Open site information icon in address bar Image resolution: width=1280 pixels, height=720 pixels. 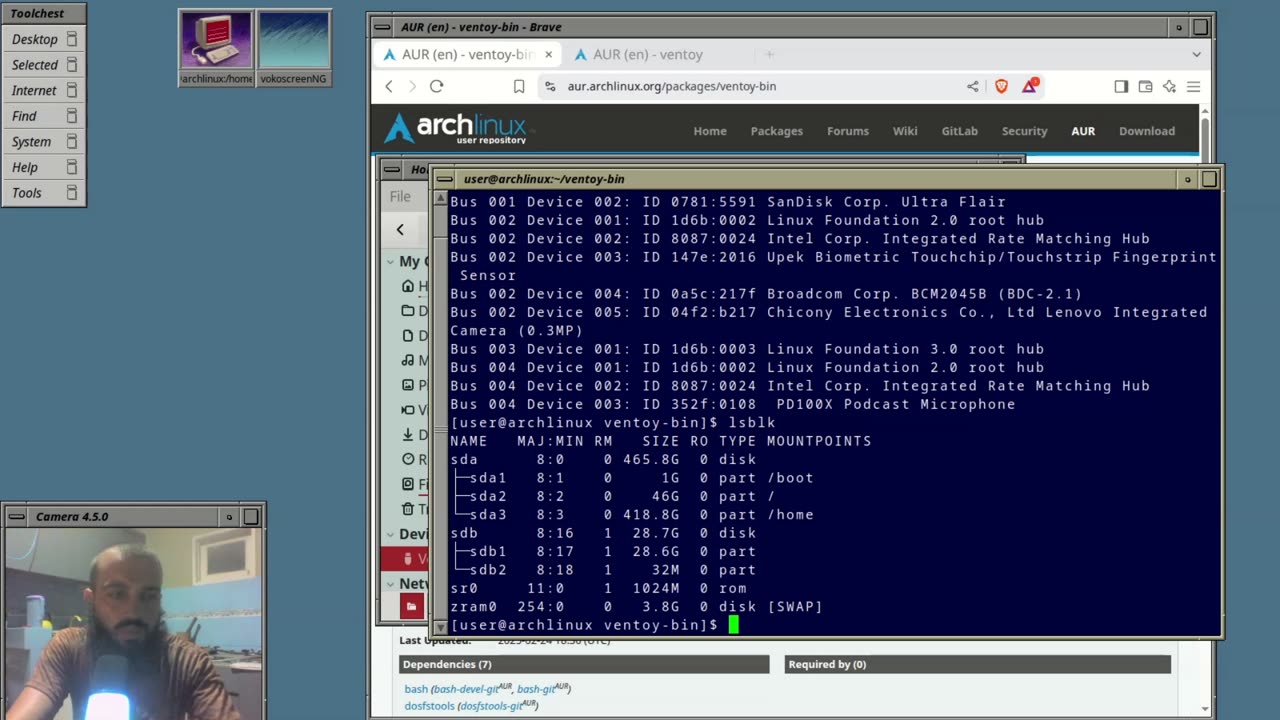coord(549,86)
